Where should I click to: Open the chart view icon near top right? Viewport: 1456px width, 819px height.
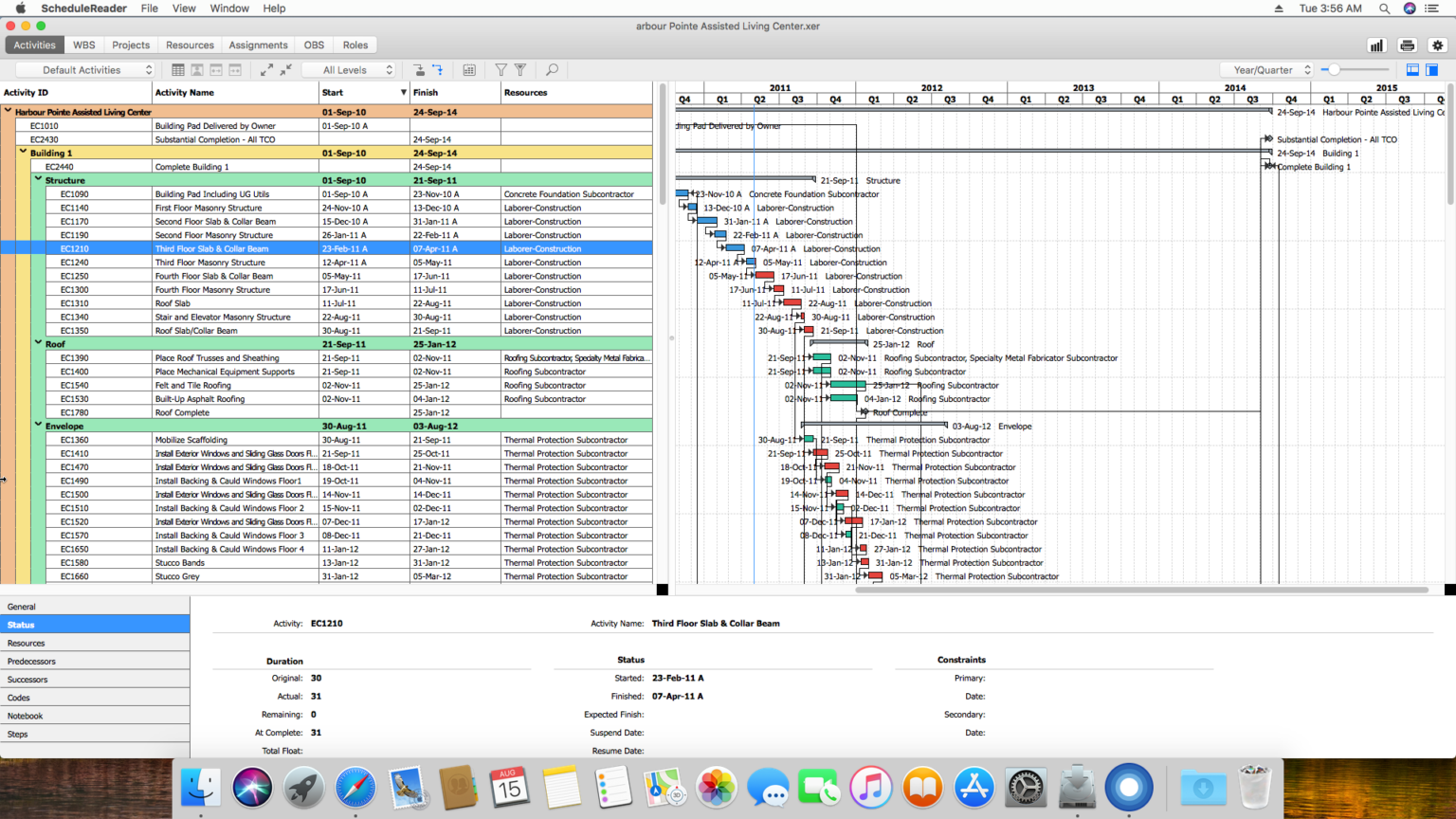click(x=1375, y=45)
